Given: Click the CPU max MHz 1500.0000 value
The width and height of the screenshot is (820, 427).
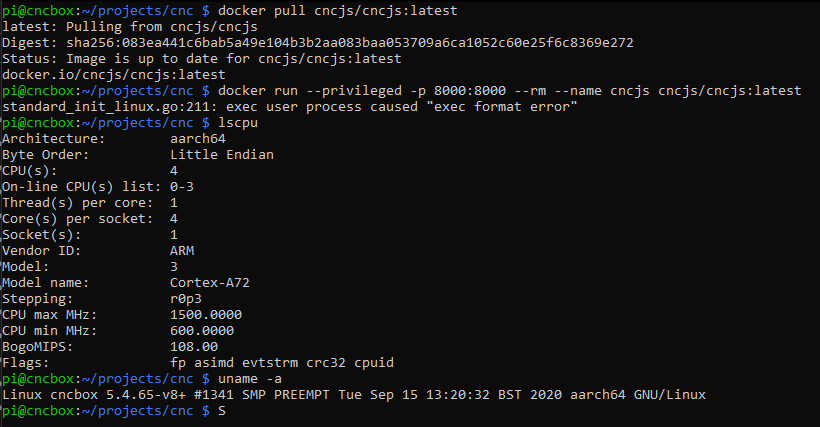Looking at the screenshot, I should click(x=206, y=315).
